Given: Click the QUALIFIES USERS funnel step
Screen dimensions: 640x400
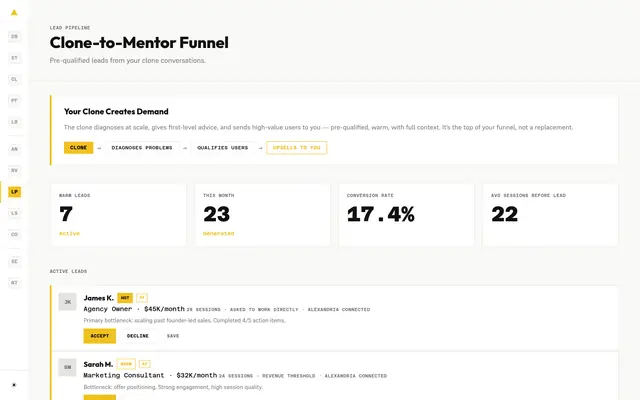Looking at the screenshot, I should 222,148.
